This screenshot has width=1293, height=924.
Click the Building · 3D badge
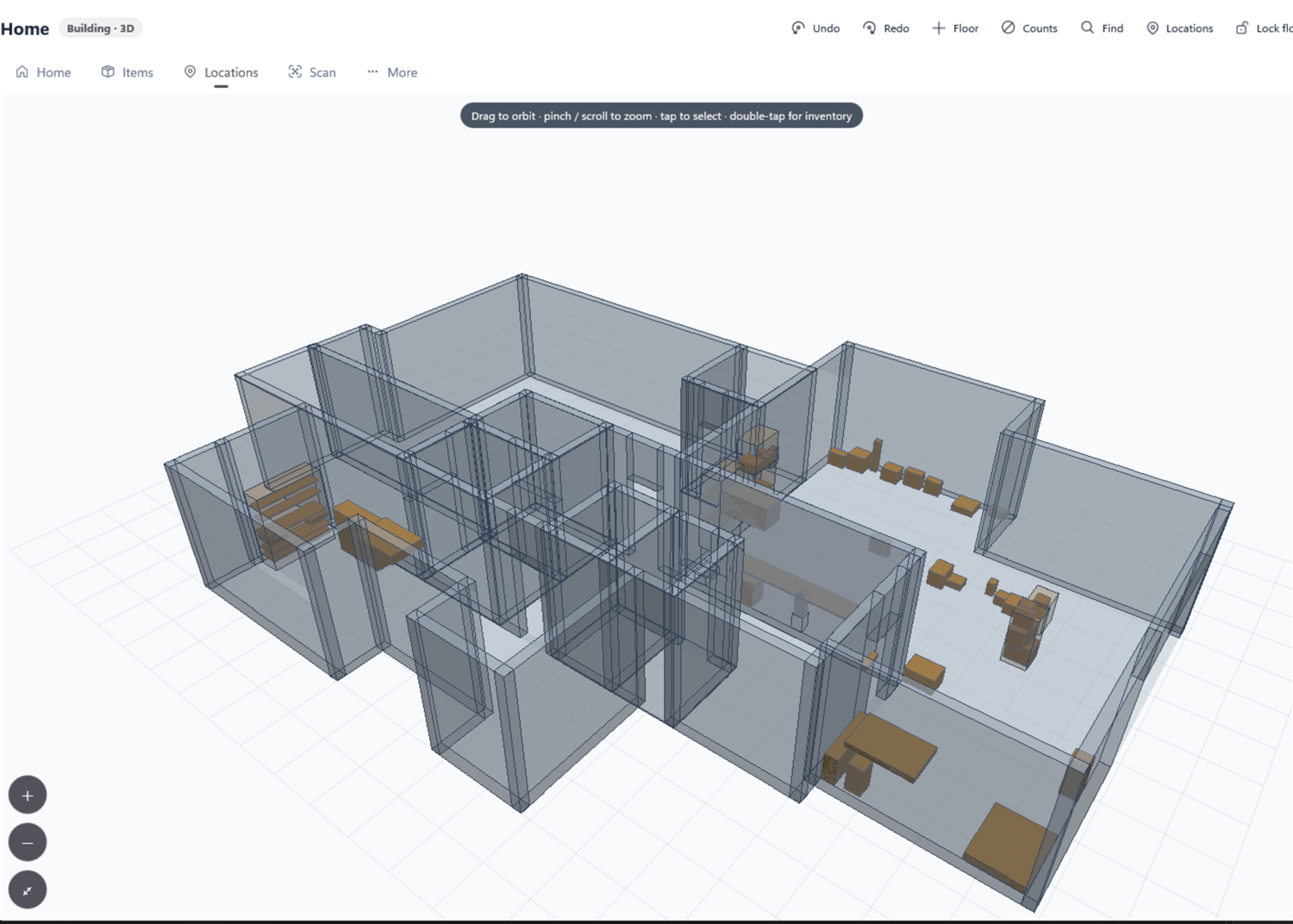click(x=101, y=28)
